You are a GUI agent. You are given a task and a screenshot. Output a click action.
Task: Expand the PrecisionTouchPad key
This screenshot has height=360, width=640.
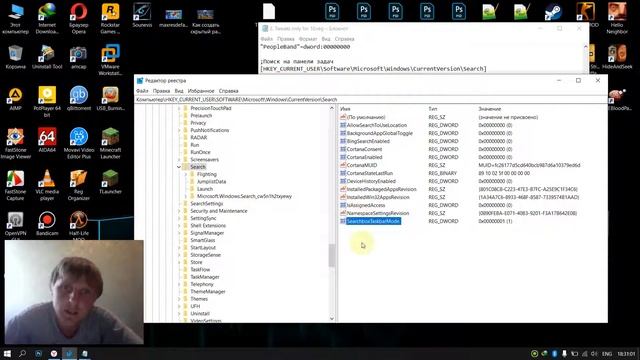coord(179,108)
